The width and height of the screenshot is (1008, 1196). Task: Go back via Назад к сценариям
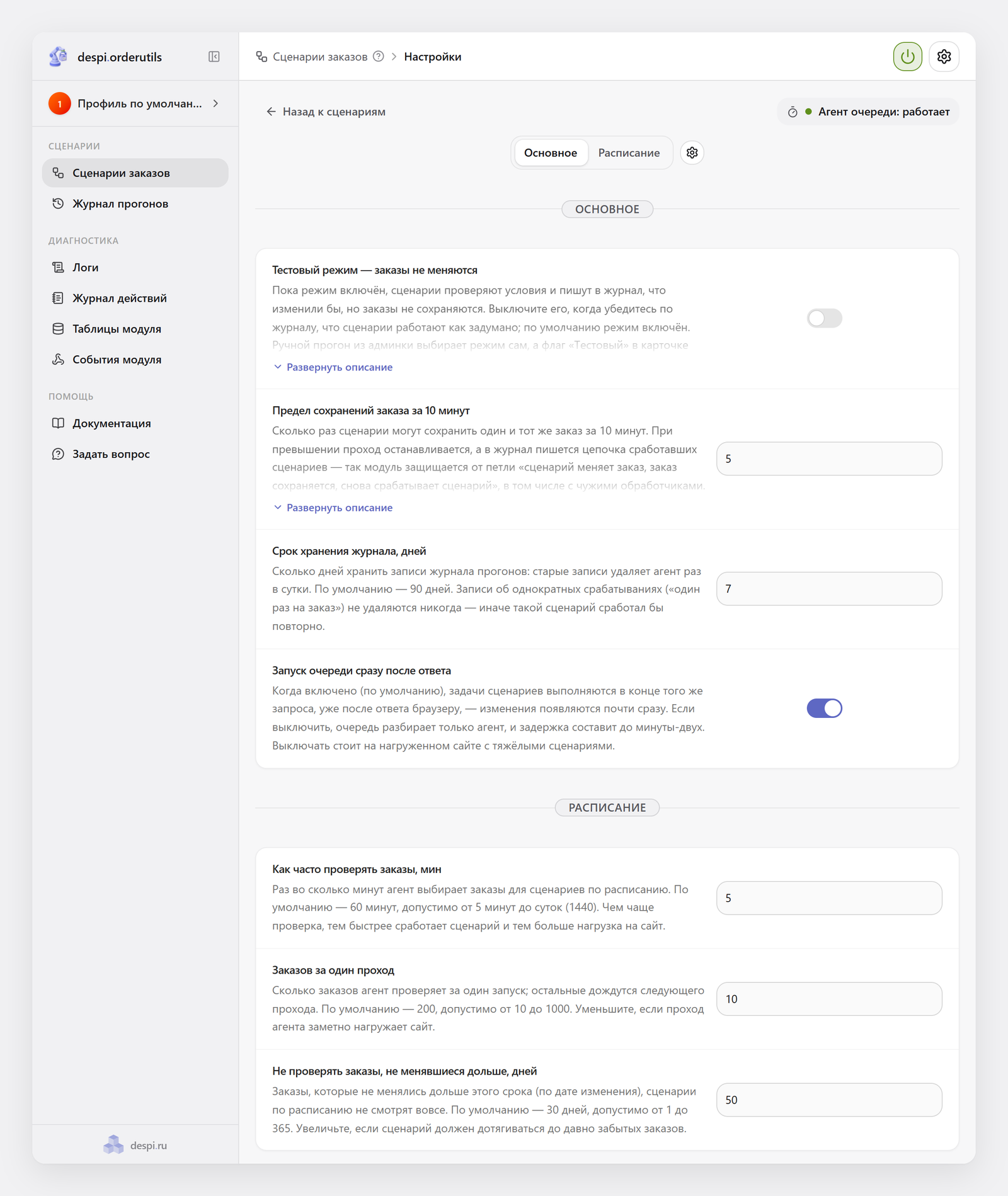326,111
